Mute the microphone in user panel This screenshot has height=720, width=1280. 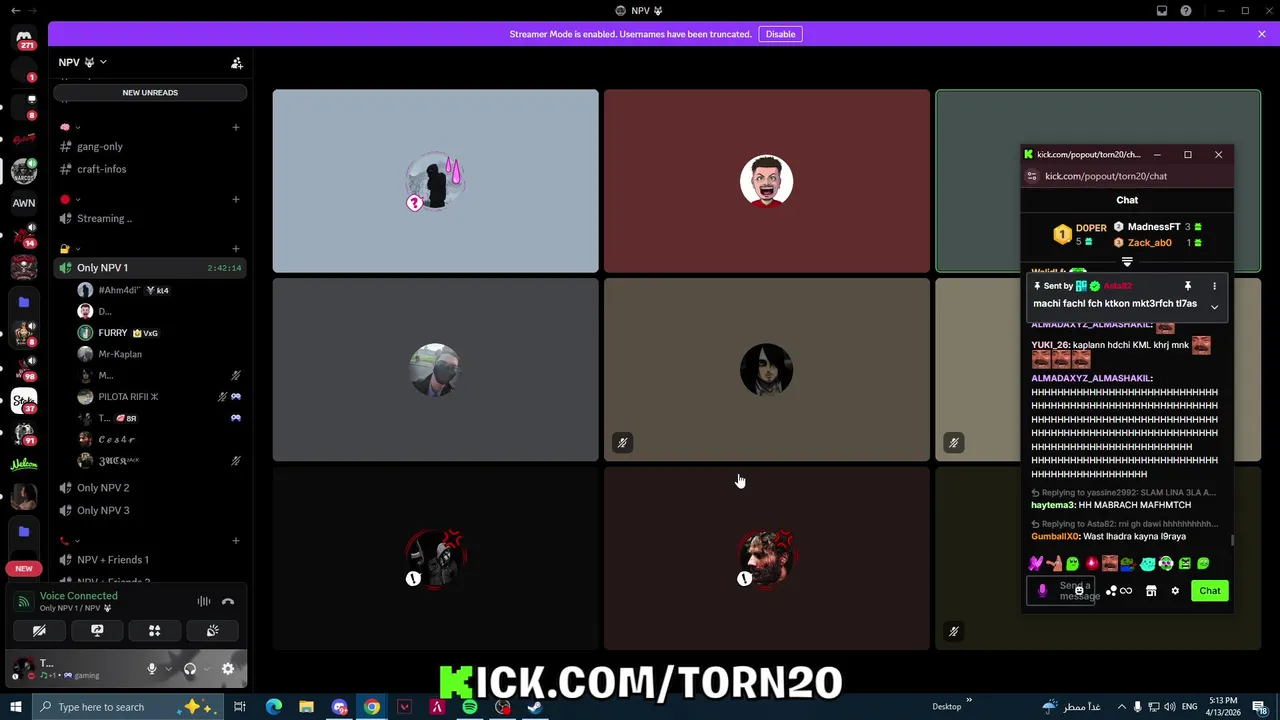click(x=152, y=669)
